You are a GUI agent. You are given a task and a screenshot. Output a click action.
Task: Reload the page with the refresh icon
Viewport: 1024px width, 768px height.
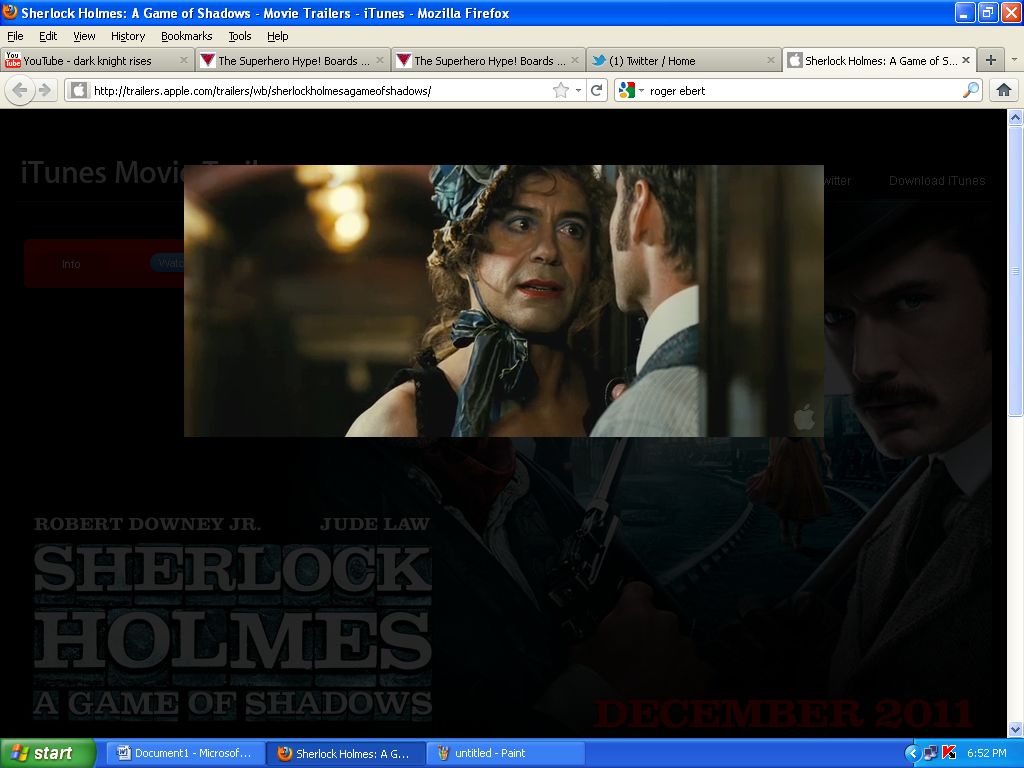[597, 90]
